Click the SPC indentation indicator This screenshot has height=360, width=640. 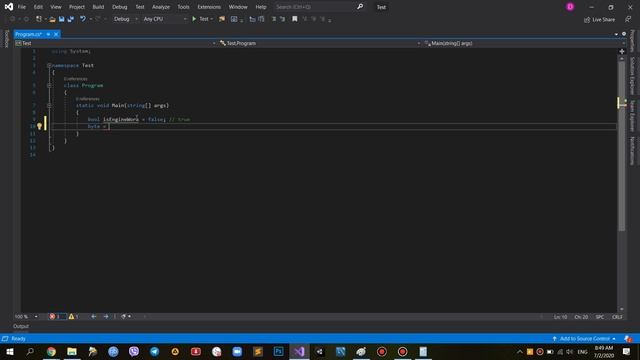click(600, 317)
